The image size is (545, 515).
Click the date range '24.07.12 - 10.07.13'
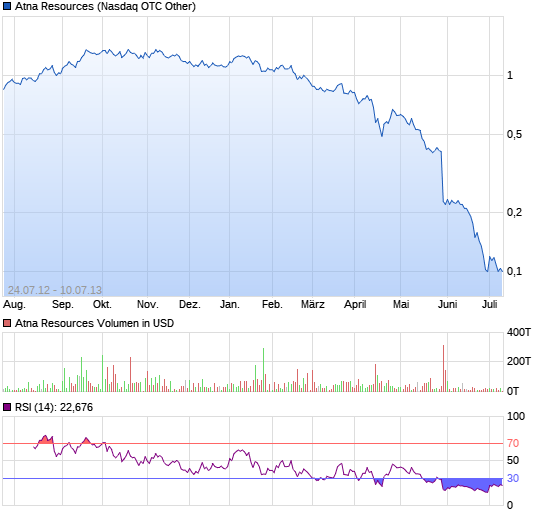pyautogui.click(x=55, y=290)
